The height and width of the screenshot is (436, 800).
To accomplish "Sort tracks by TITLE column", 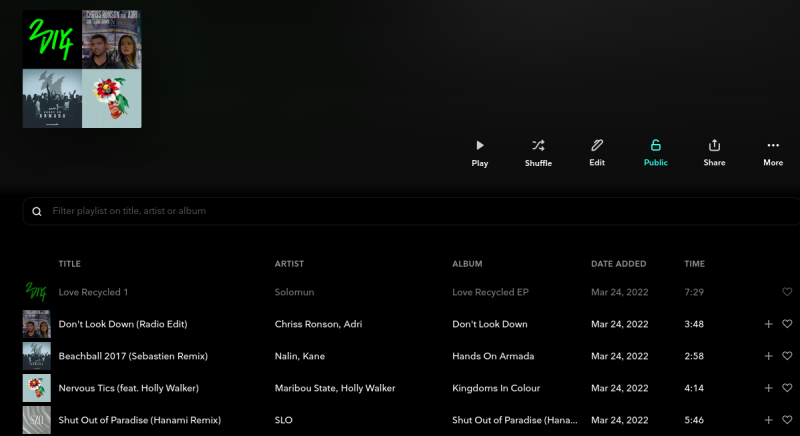I will [x=69, y=264].
